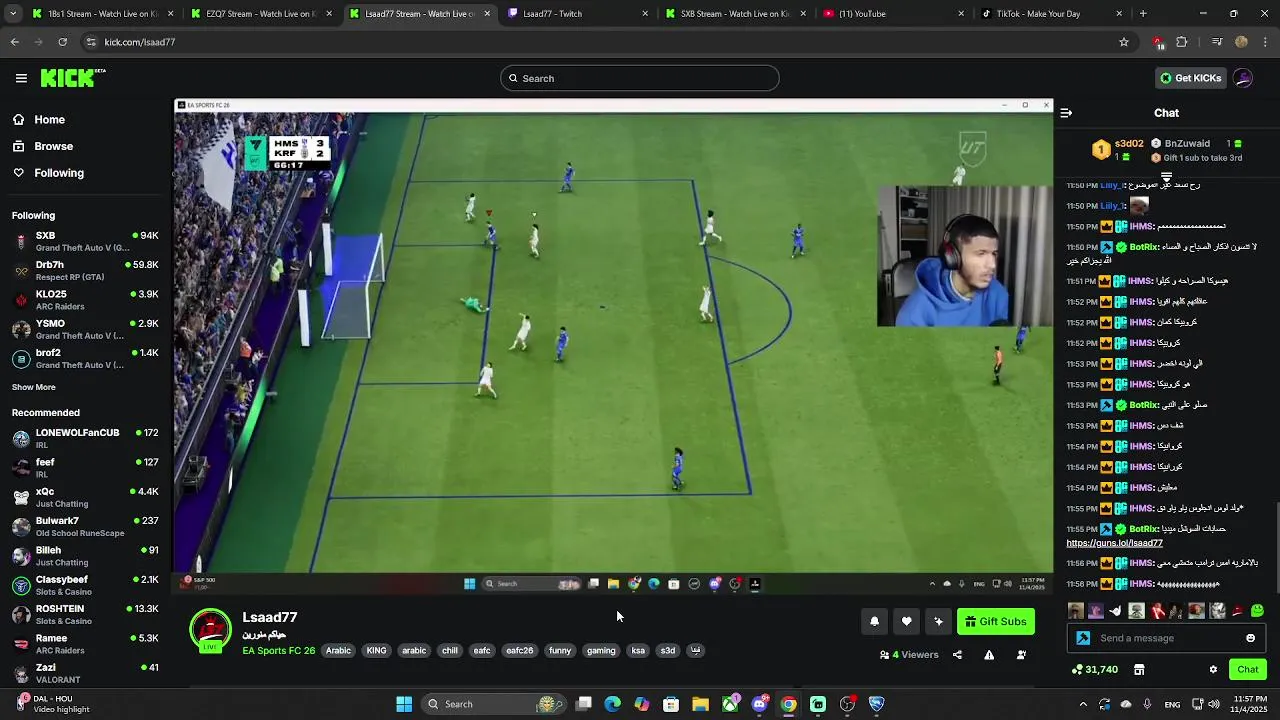Click the 'KING' tag
1280x720 pixels.
tap(376, 651)
